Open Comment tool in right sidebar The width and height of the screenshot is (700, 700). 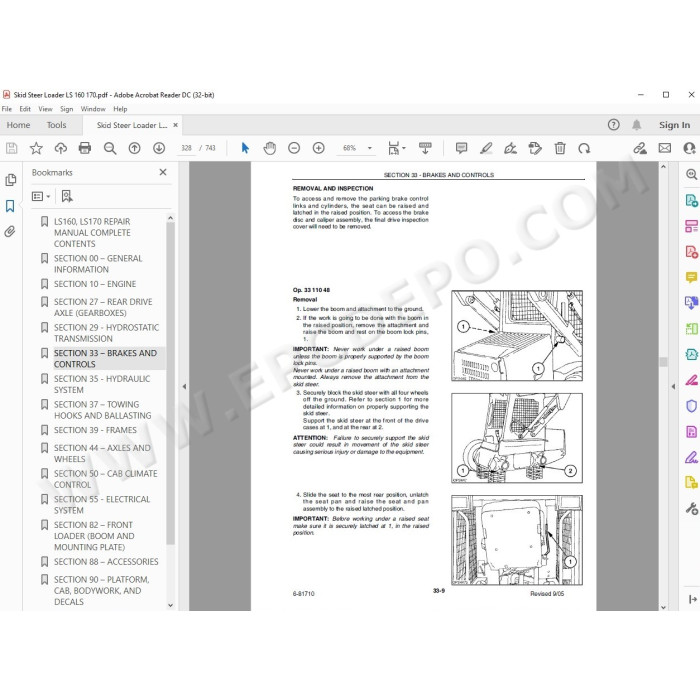(692, 278)
